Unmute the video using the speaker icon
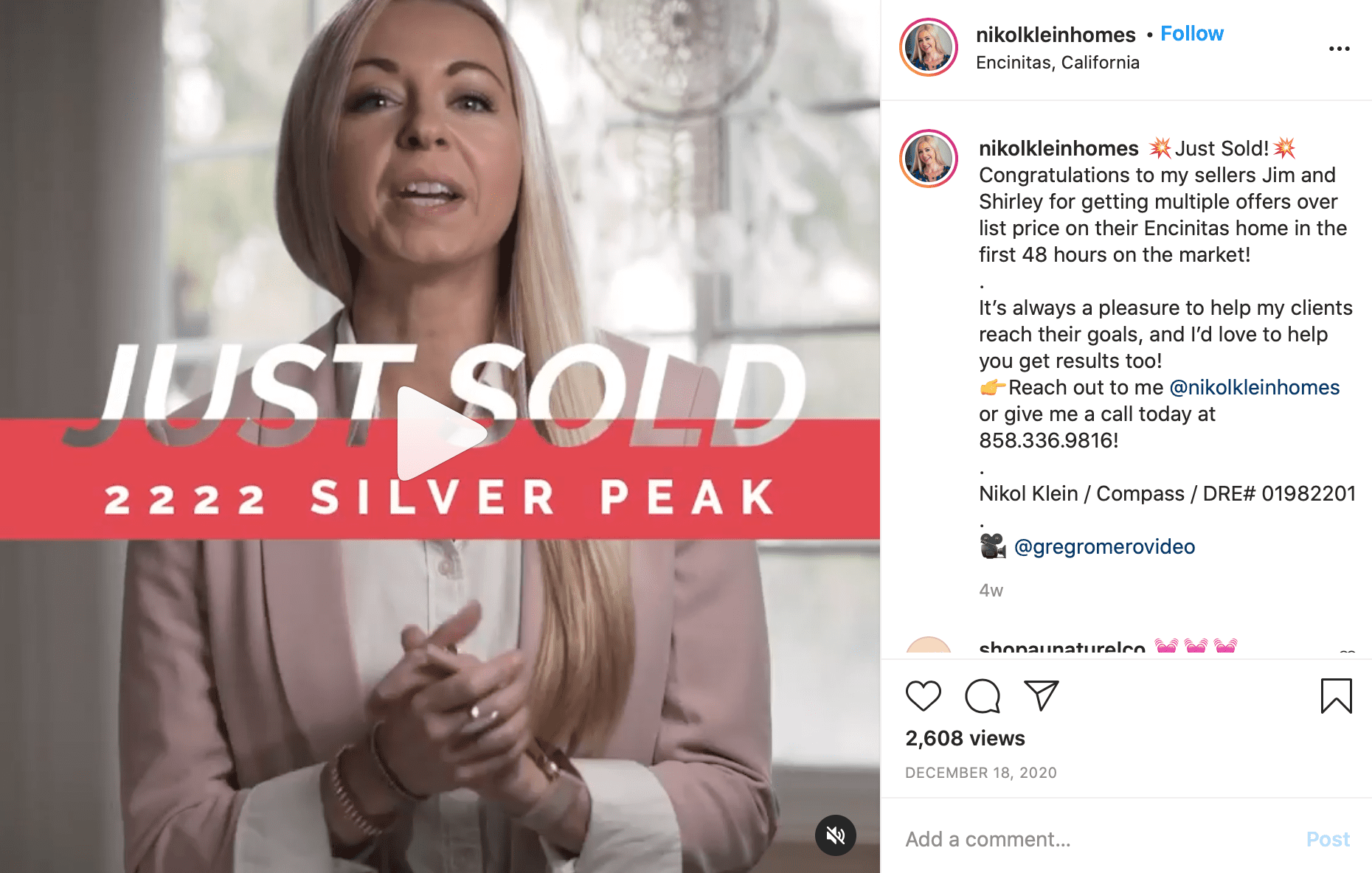 coord(835,835)
